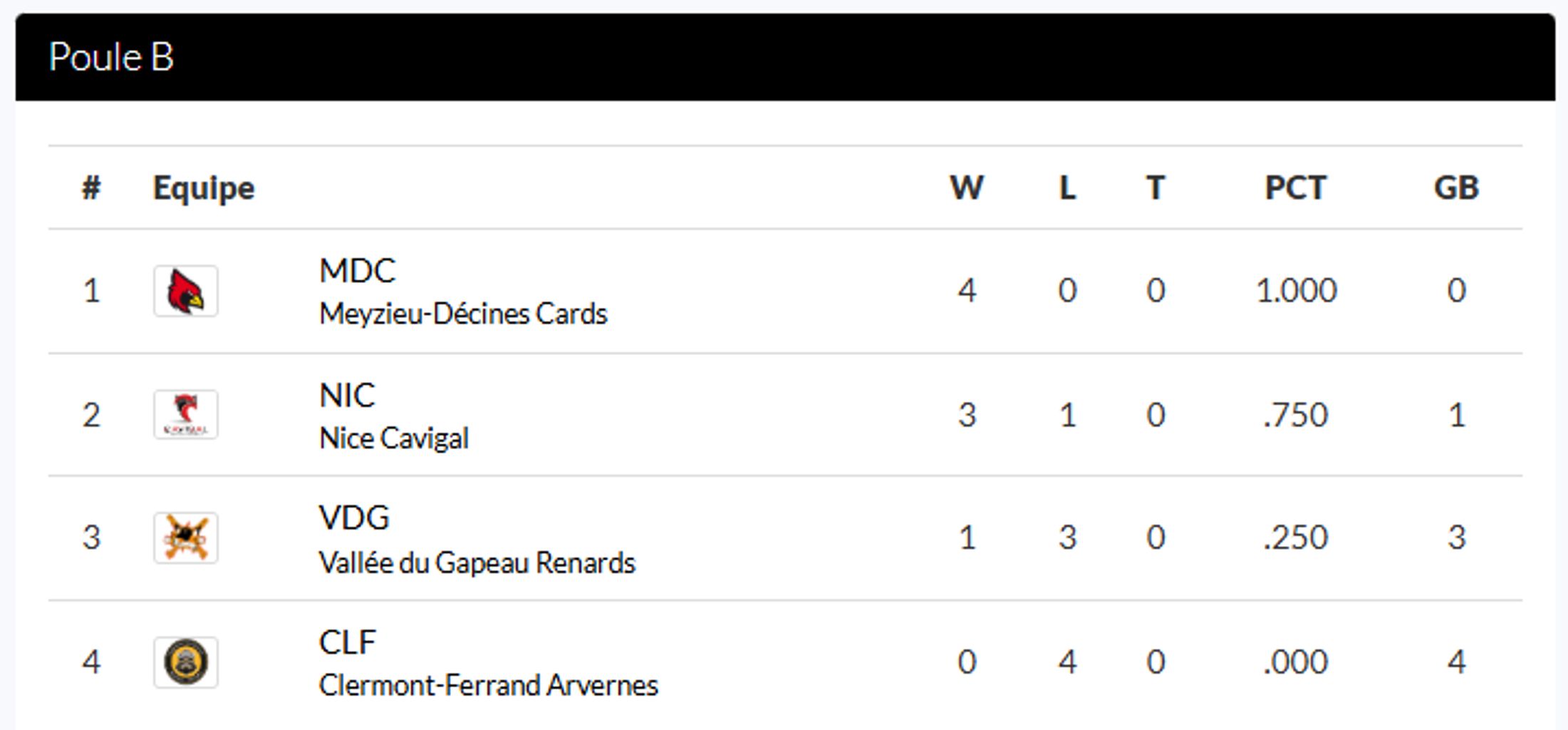1568x730 pixels.
Task: Click the Equipe column header
Action: click(204, 188)
